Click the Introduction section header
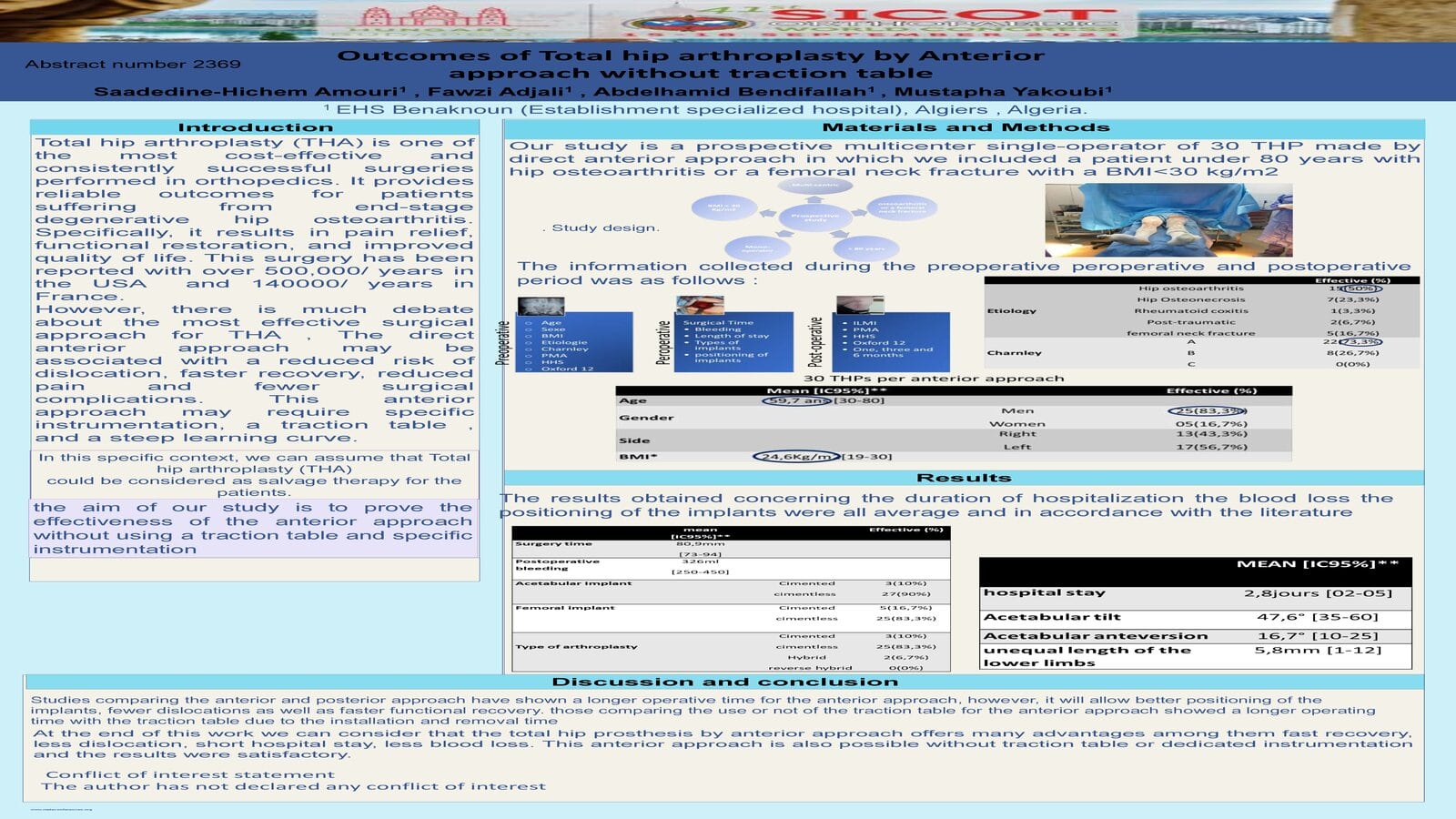1456x819 pixels. pyautogui.click(x=255, y=127)
